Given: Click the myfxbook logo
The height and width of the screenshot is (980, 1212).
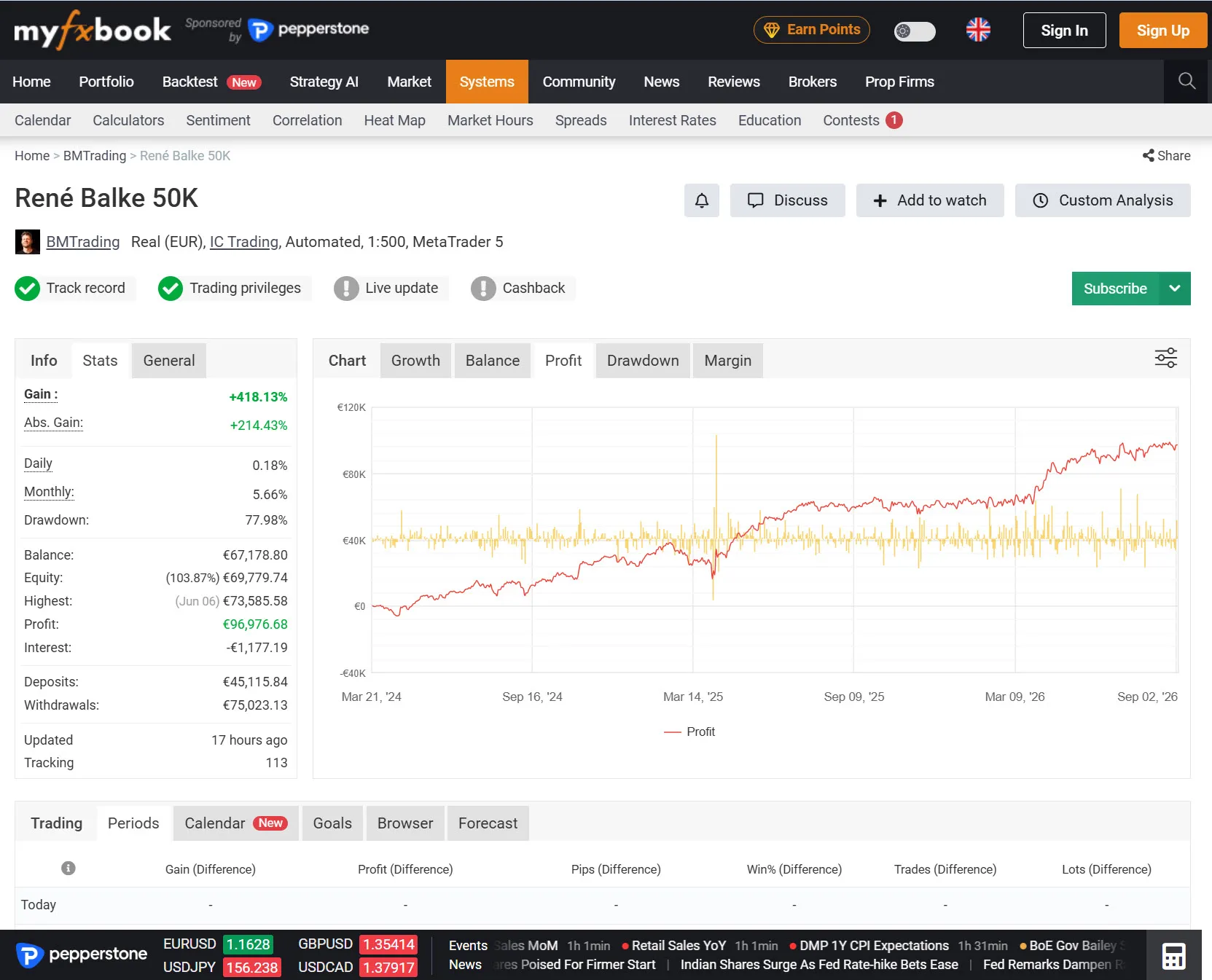Looking at the screenshot, I should [x=93, y=30].
